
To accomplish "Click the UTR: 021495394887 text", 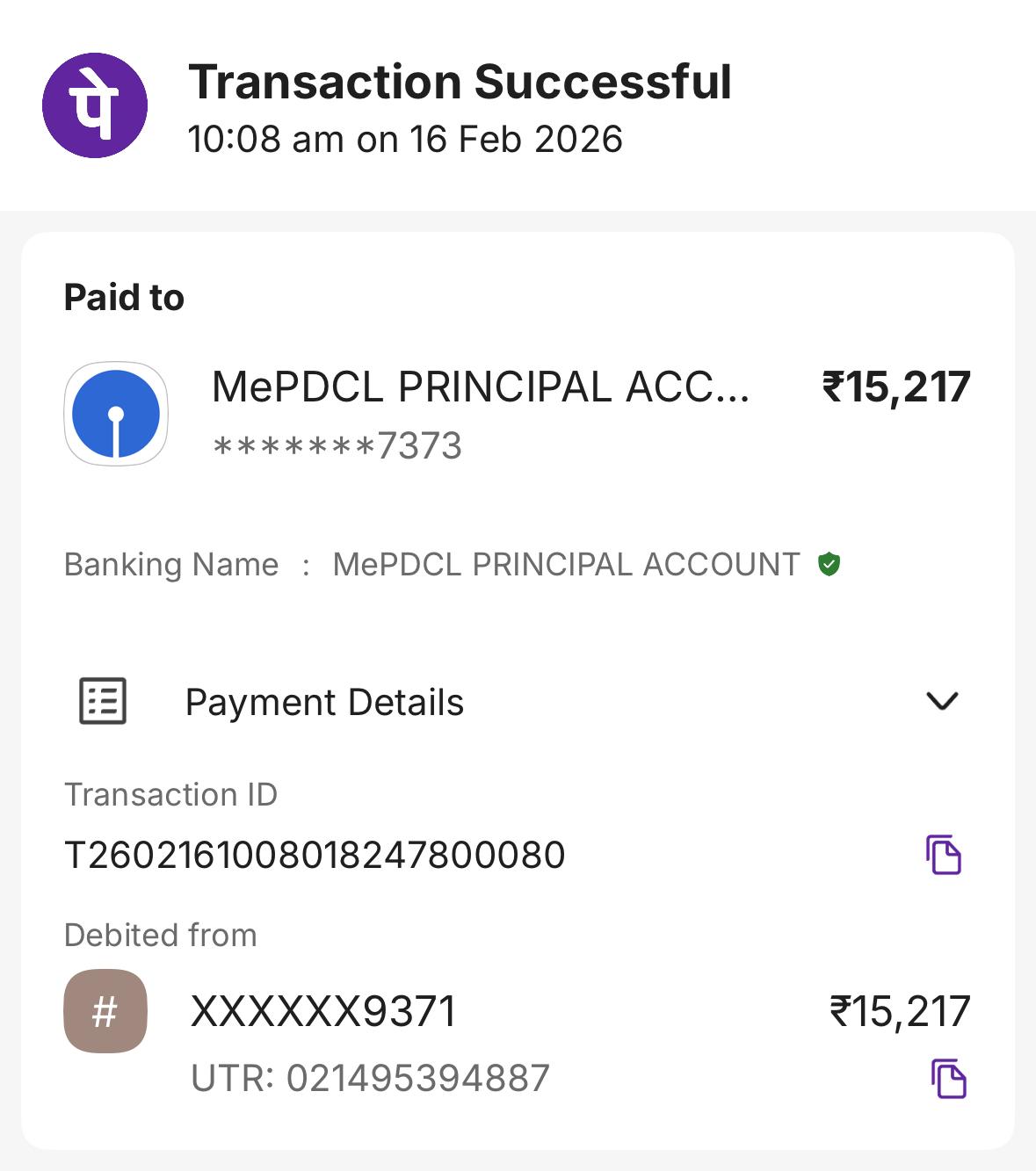I will point(370,1078).
